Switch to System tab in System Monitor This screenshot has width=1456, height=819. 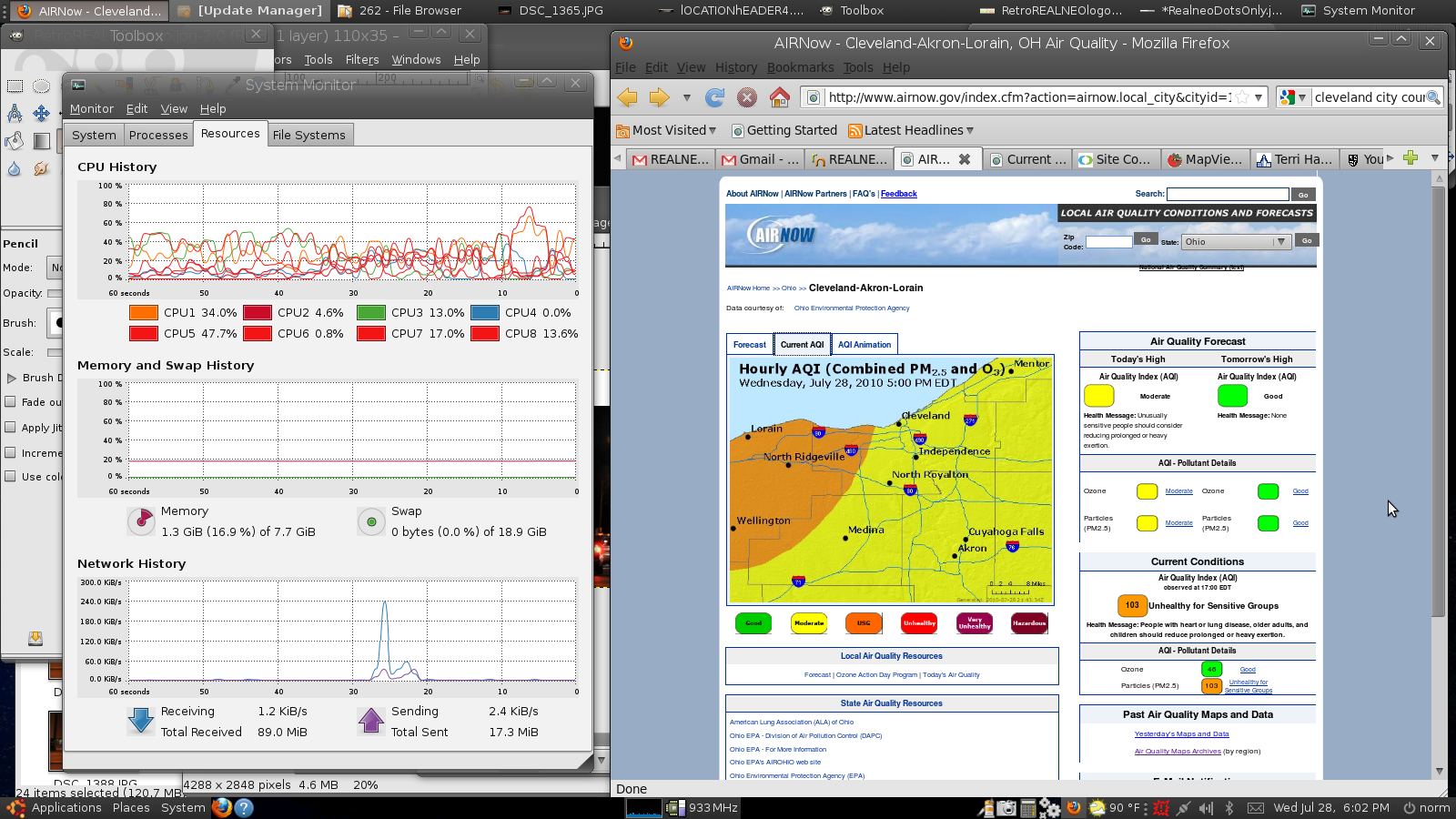[95, 135]
